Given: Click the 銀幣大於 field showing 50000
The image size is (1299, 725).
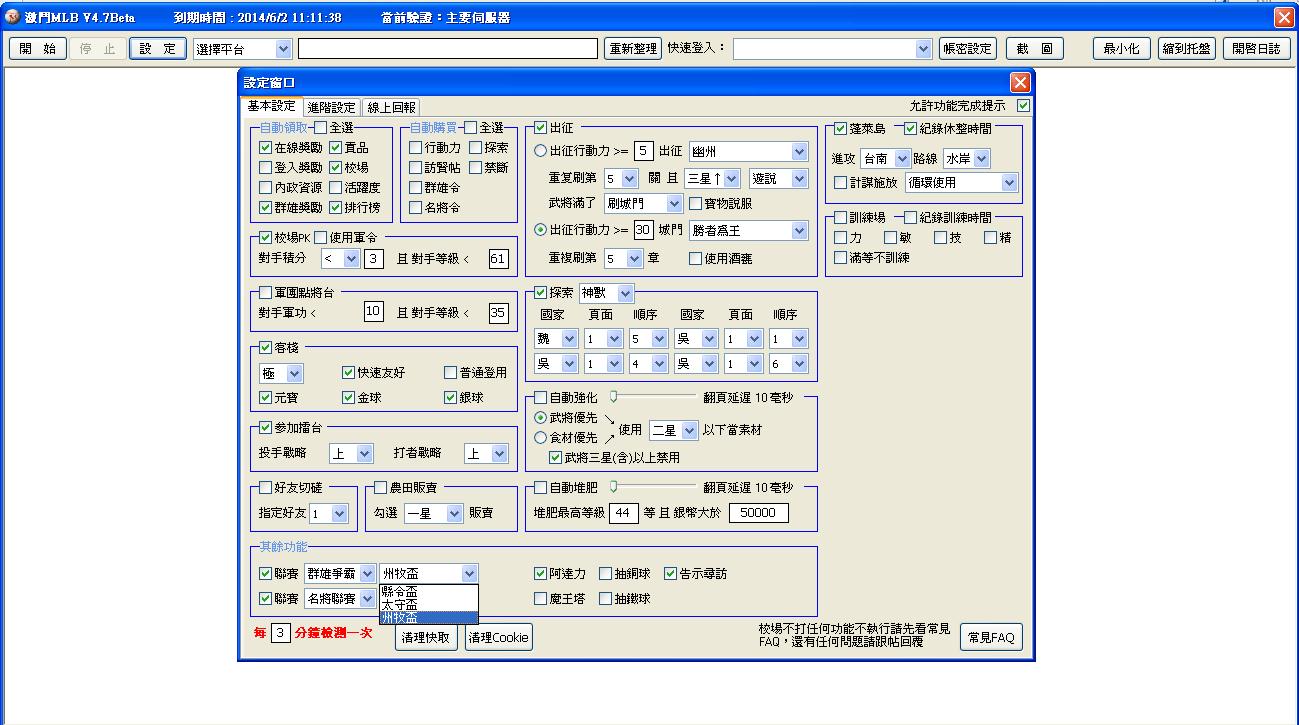Looking at the screenshot, I should coord(758,513).
